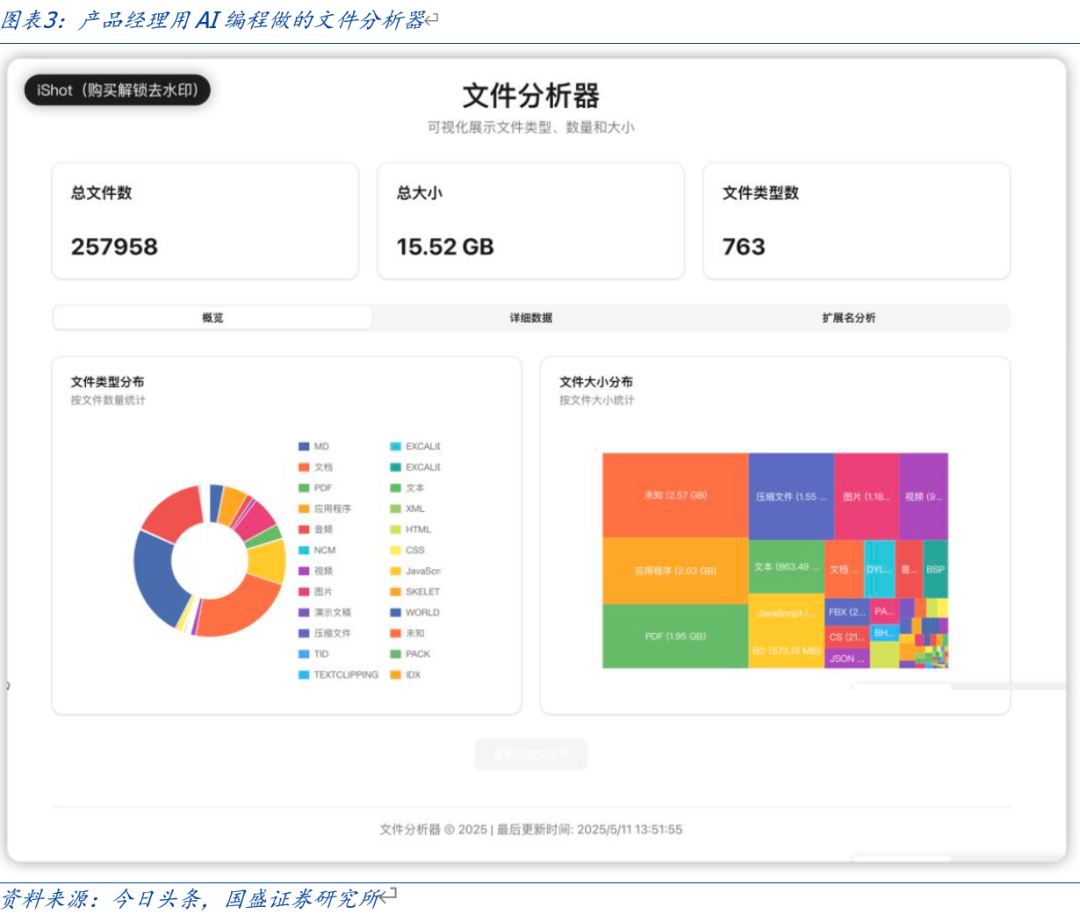Click the FBX treemap block
The image size is (1080, 914).
(x=847, y=612)
